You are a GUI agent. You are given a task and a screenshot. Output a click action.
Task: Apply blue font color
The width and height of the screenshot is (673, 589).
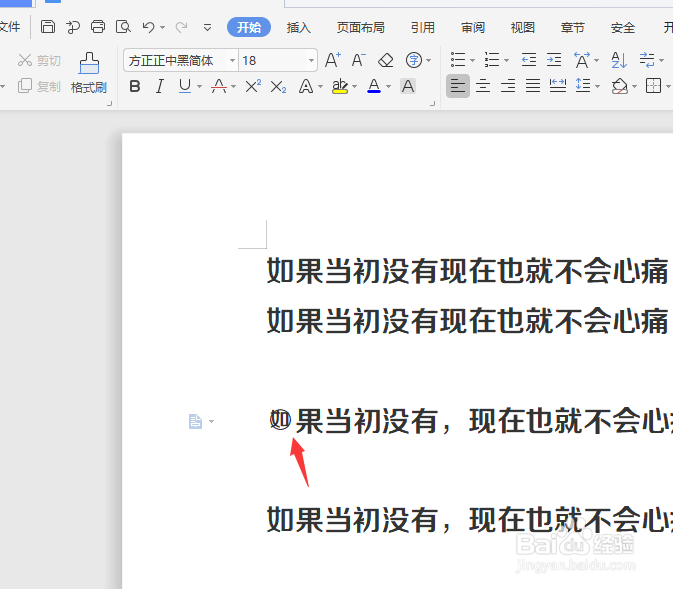coord(374,86)
